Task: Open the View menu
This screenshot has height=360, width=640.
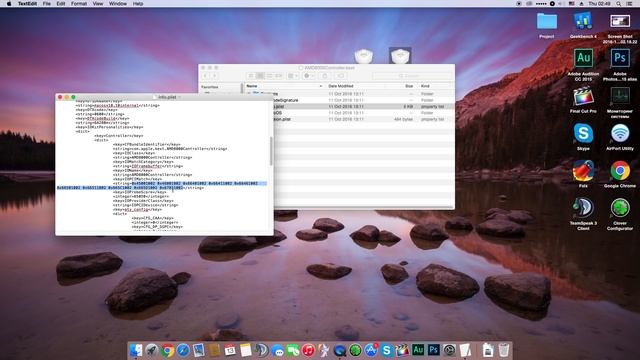Action: [98, 4]
